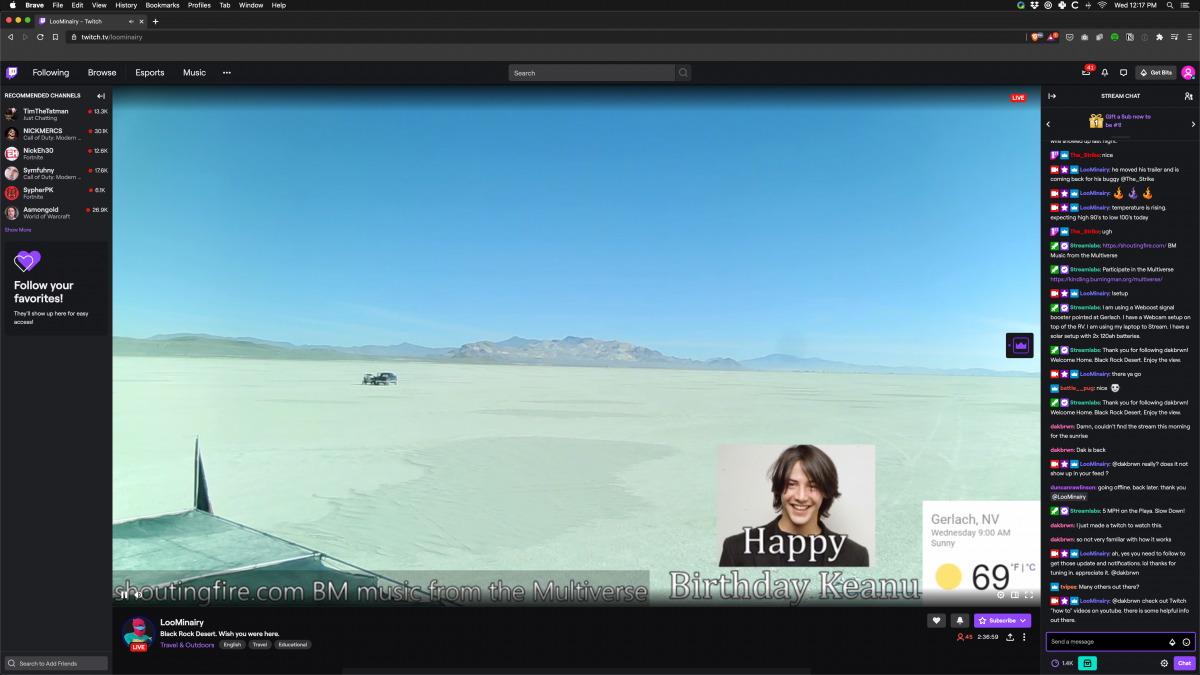
Task: Click Search to Add Friends field
Action: click(x=56, y=663)
